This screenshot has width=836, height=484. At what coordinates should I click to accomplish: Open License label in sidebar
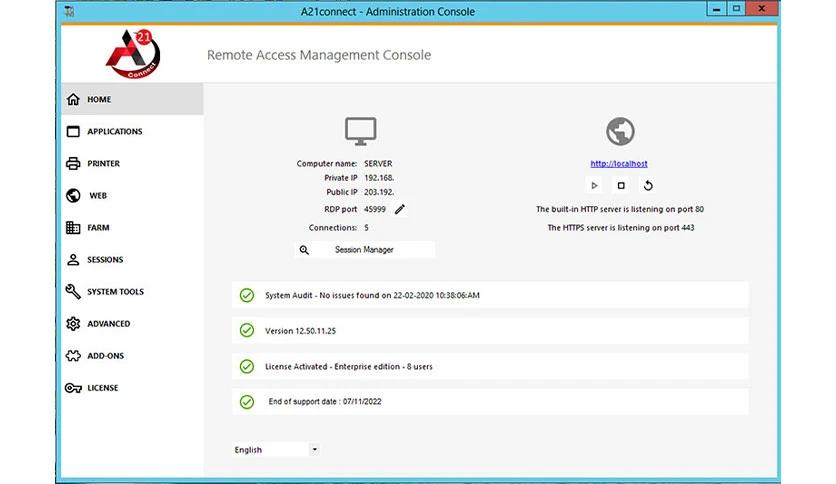(103, 388)
